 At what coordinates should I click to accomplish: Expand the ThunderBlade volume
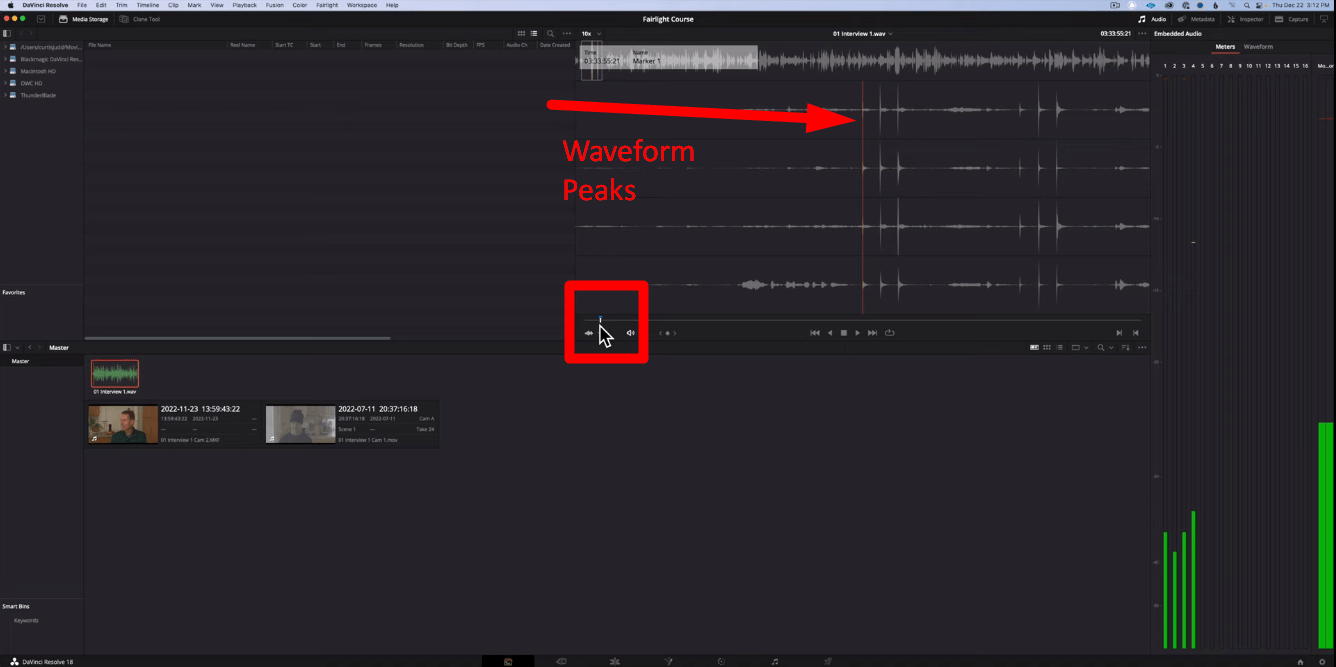pos(5,95)
